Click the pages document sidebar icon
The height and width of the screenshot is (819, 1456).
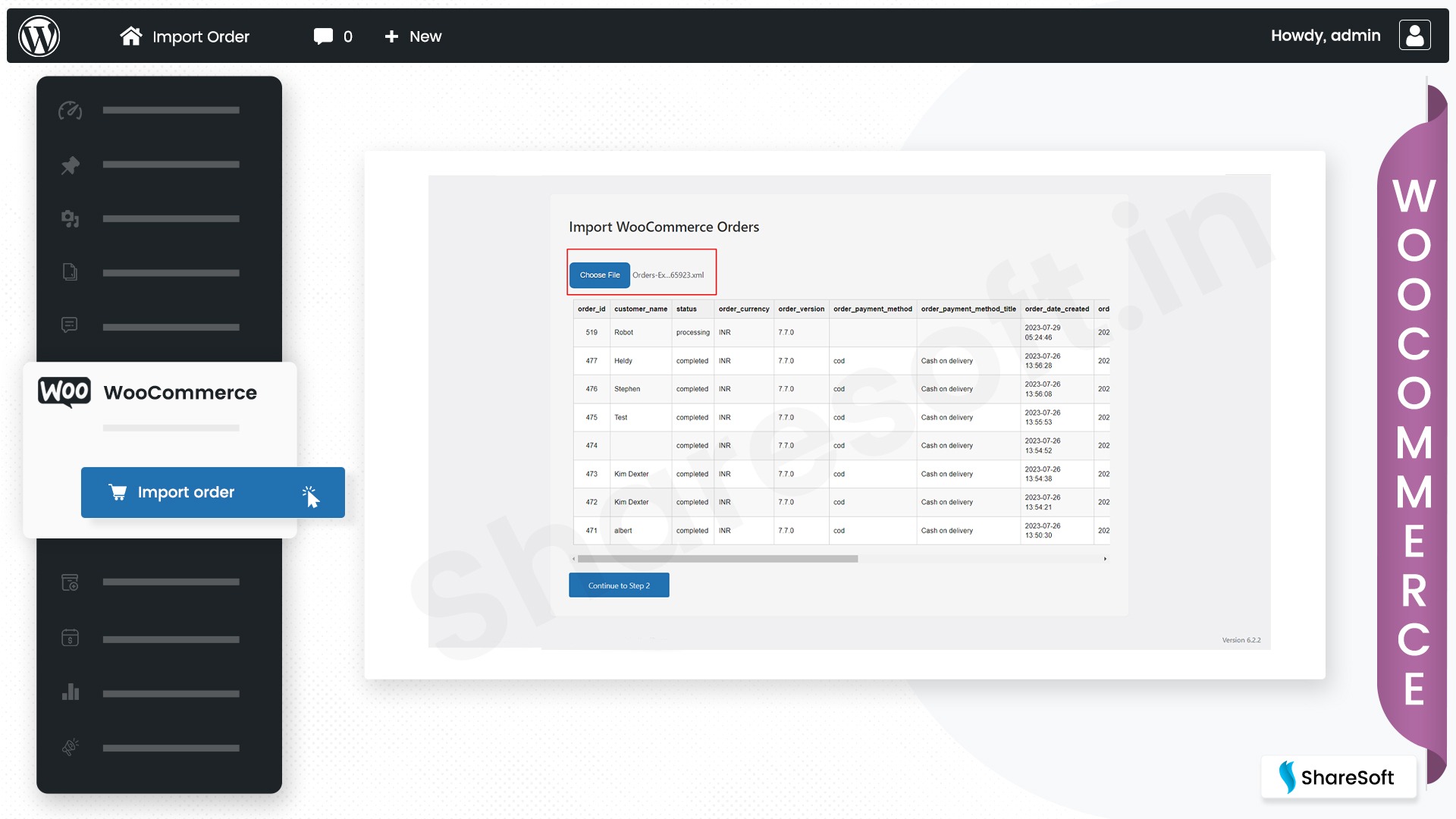pos(70,271)
